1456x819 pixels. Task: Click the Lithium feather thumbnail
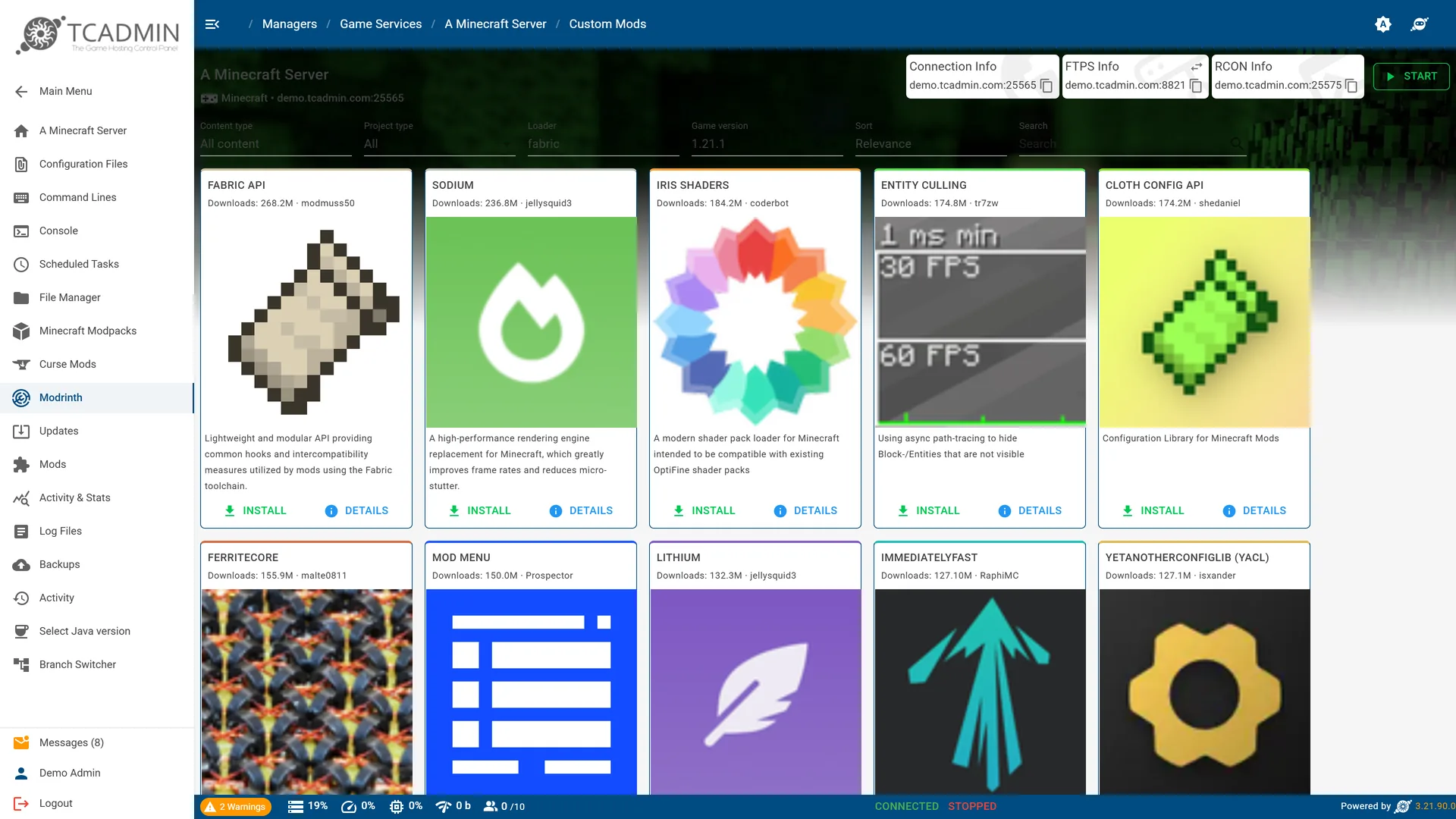pos(755,692)
